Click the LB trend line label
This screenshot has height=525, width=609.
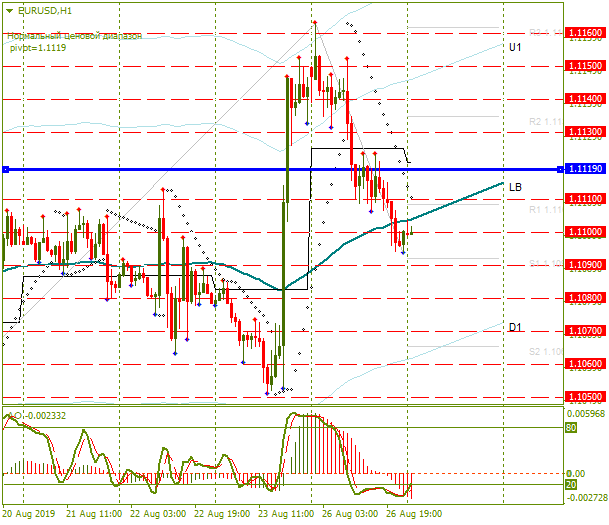click(515, 188)
